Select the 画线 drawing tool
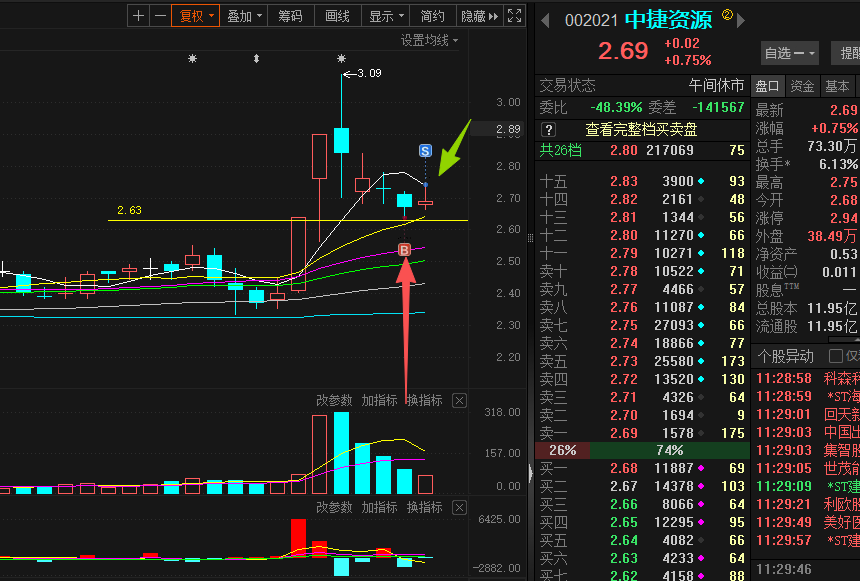The image size is (860, 581). (x=338, y=16)
